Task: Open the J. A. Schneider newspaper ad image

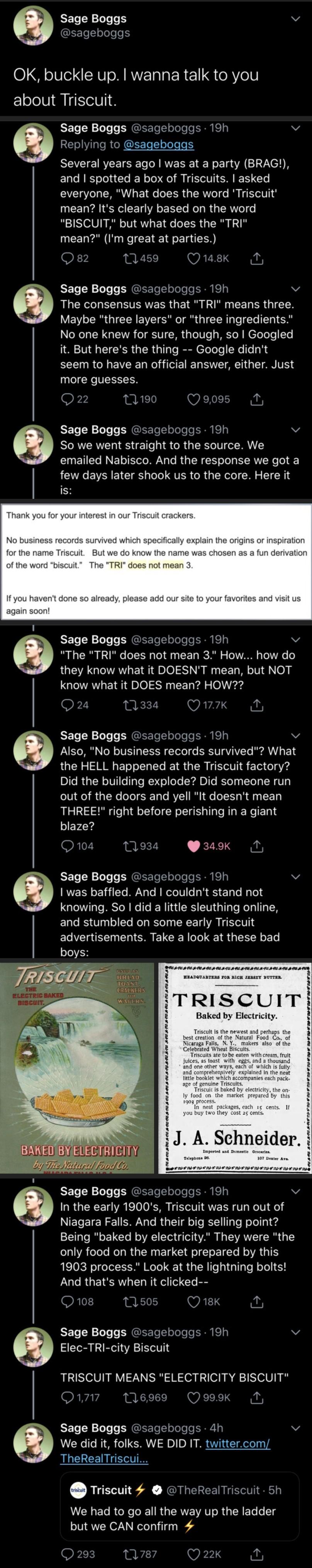Action: (x=234, y=1067)
